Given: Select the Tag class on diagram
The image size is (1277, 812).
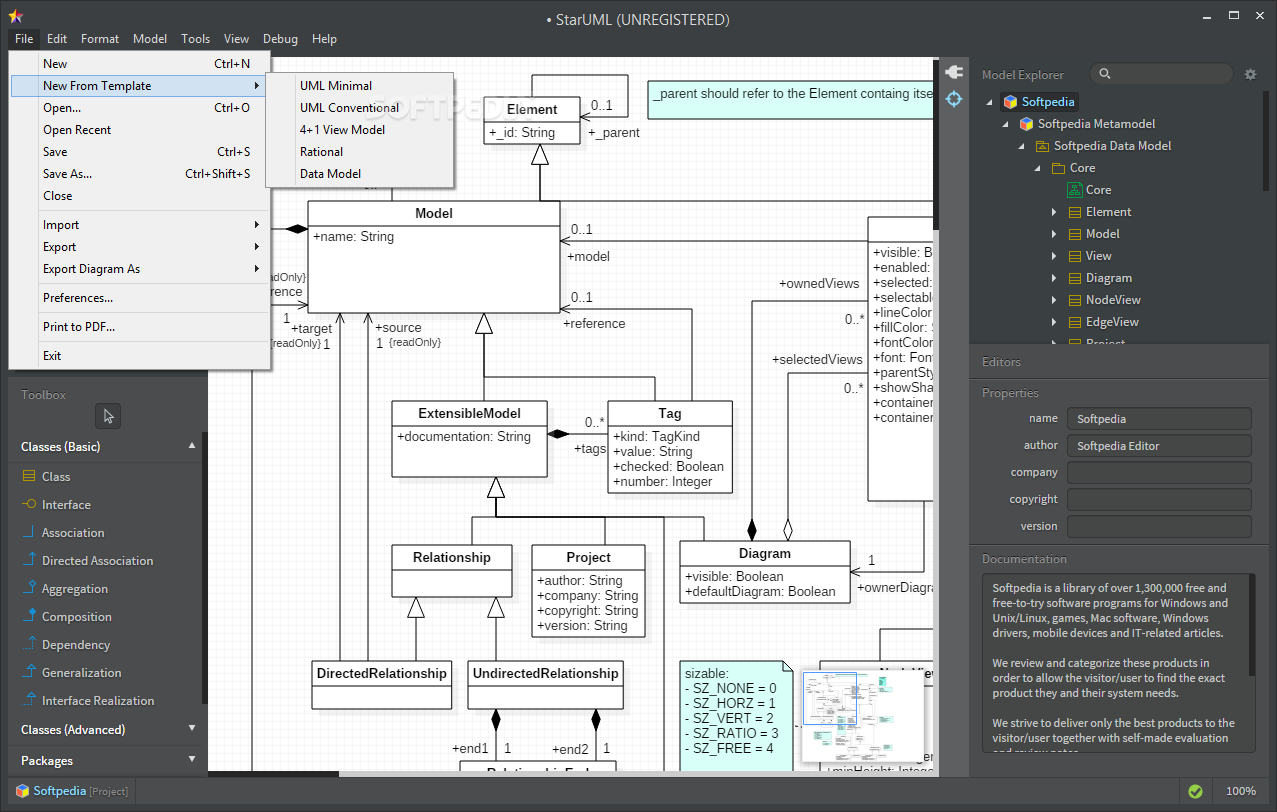Looking at the screenshot, I should pyautogui.click(x=670, y=446).
